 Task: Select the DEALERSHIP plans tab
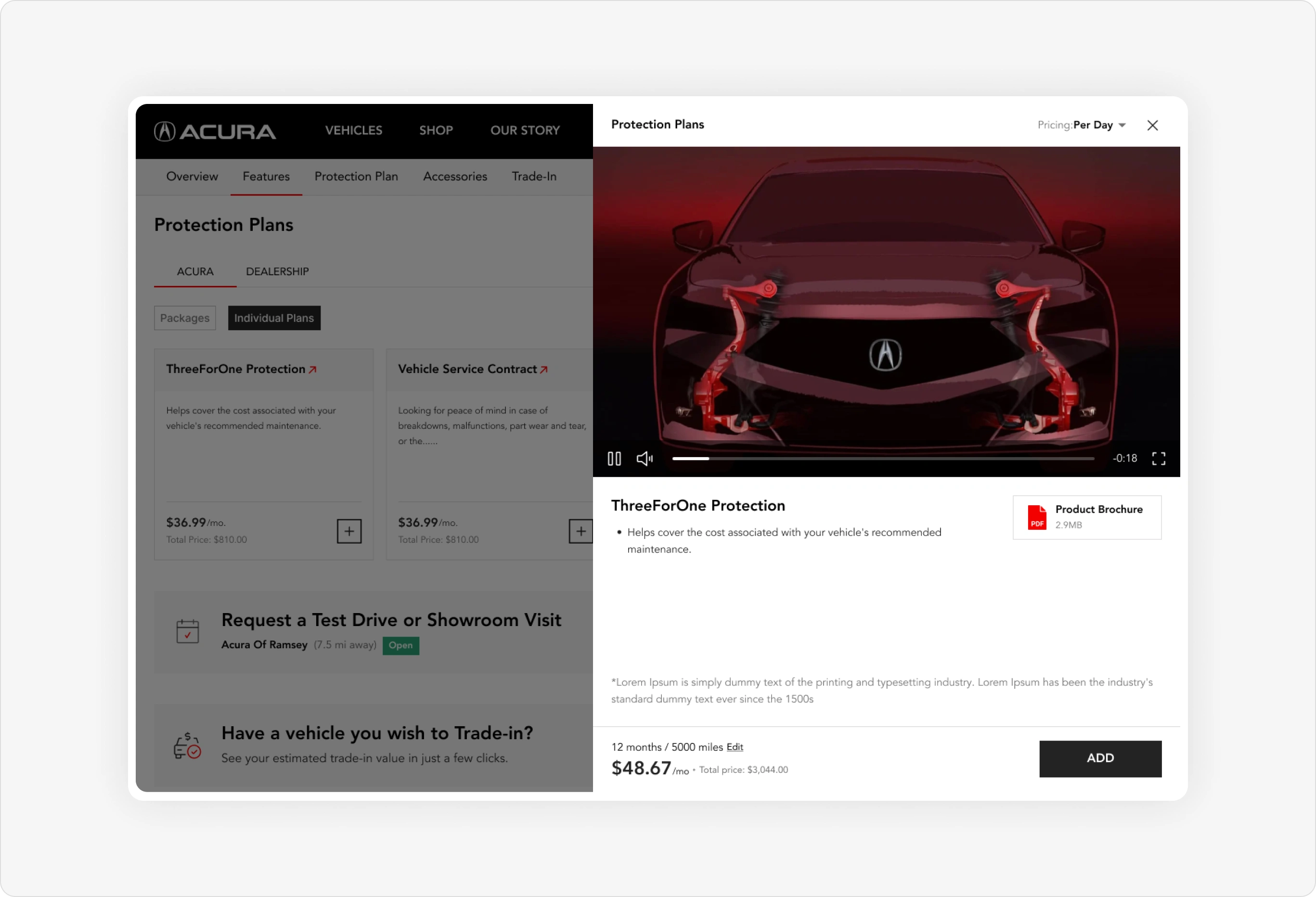pyautogui.click(x=277, y=272)
